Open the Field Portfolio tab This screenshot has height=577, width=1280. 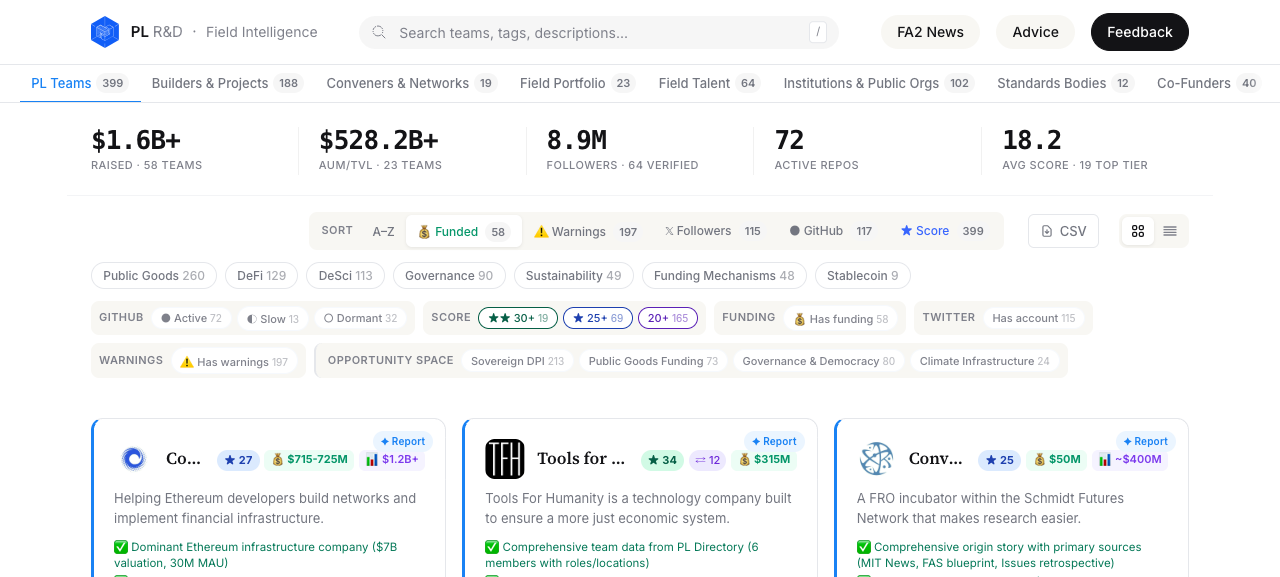click(577, 83)
